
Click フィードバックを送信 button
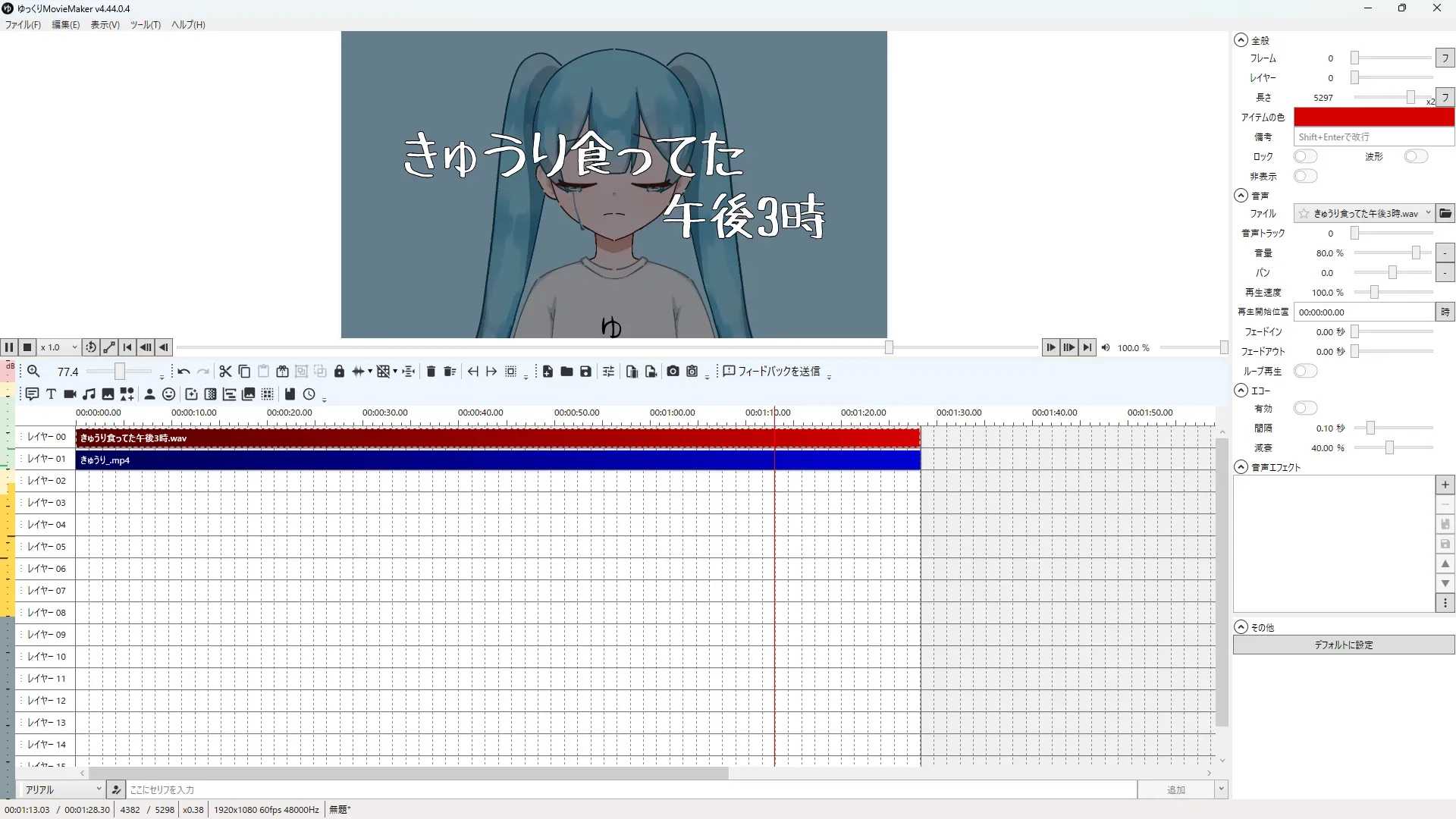click(772, 372)
